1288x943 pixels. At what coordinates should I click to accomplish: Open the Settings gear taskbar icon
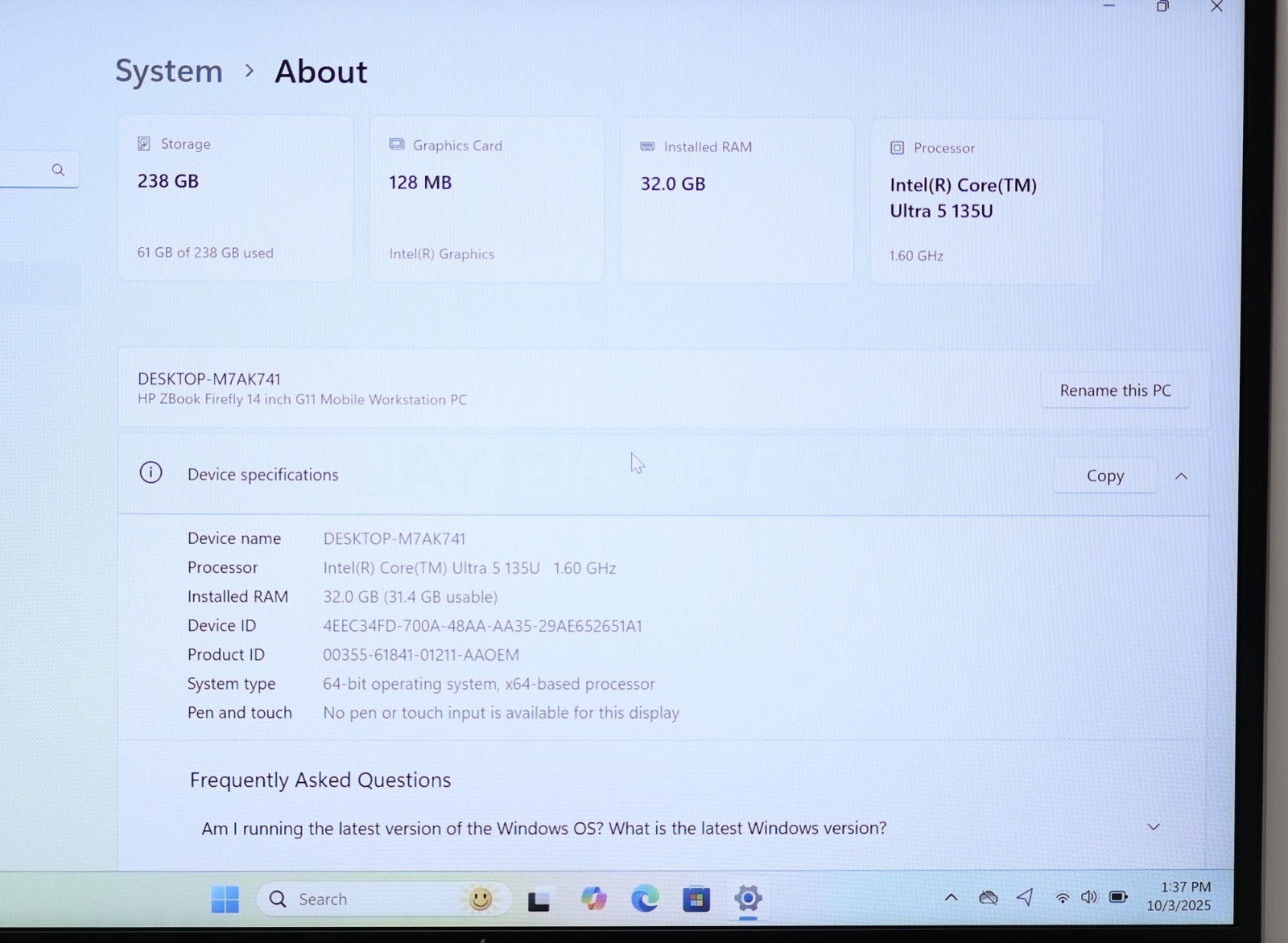coord(748,899)
